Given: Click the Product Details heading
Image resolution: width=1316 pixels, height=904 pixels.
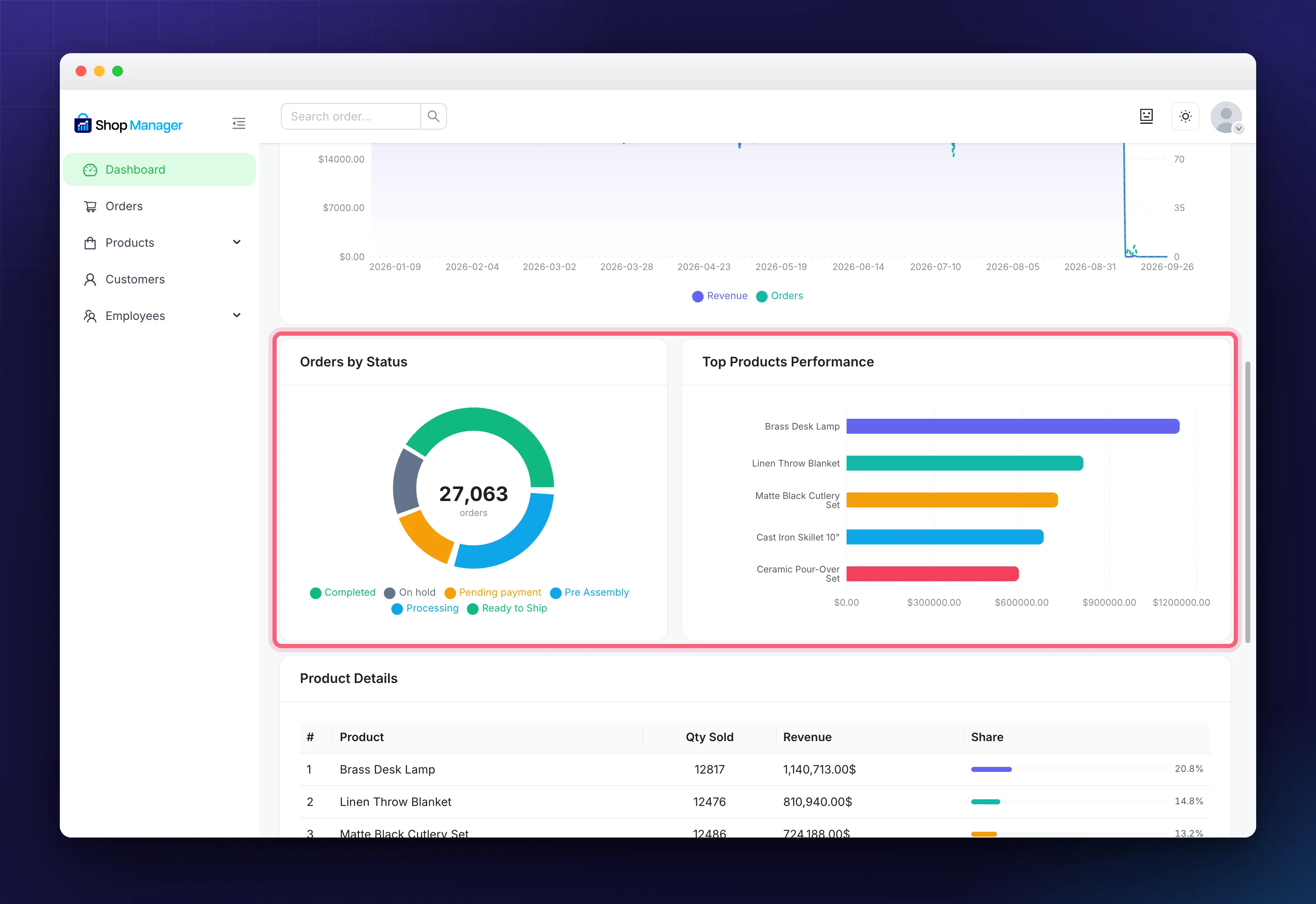Looking at the screenshot, I should click(348, 678).
